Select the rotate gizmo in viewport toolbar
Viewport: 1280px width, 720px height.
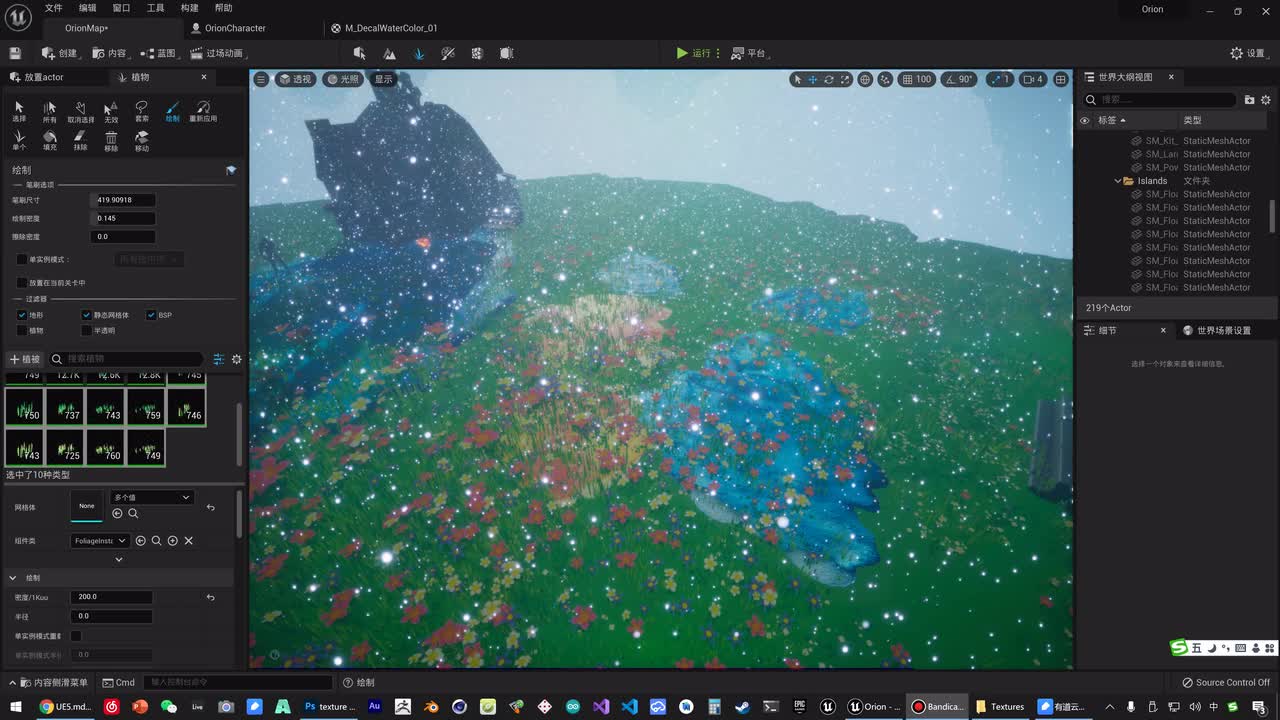point(829,79)
